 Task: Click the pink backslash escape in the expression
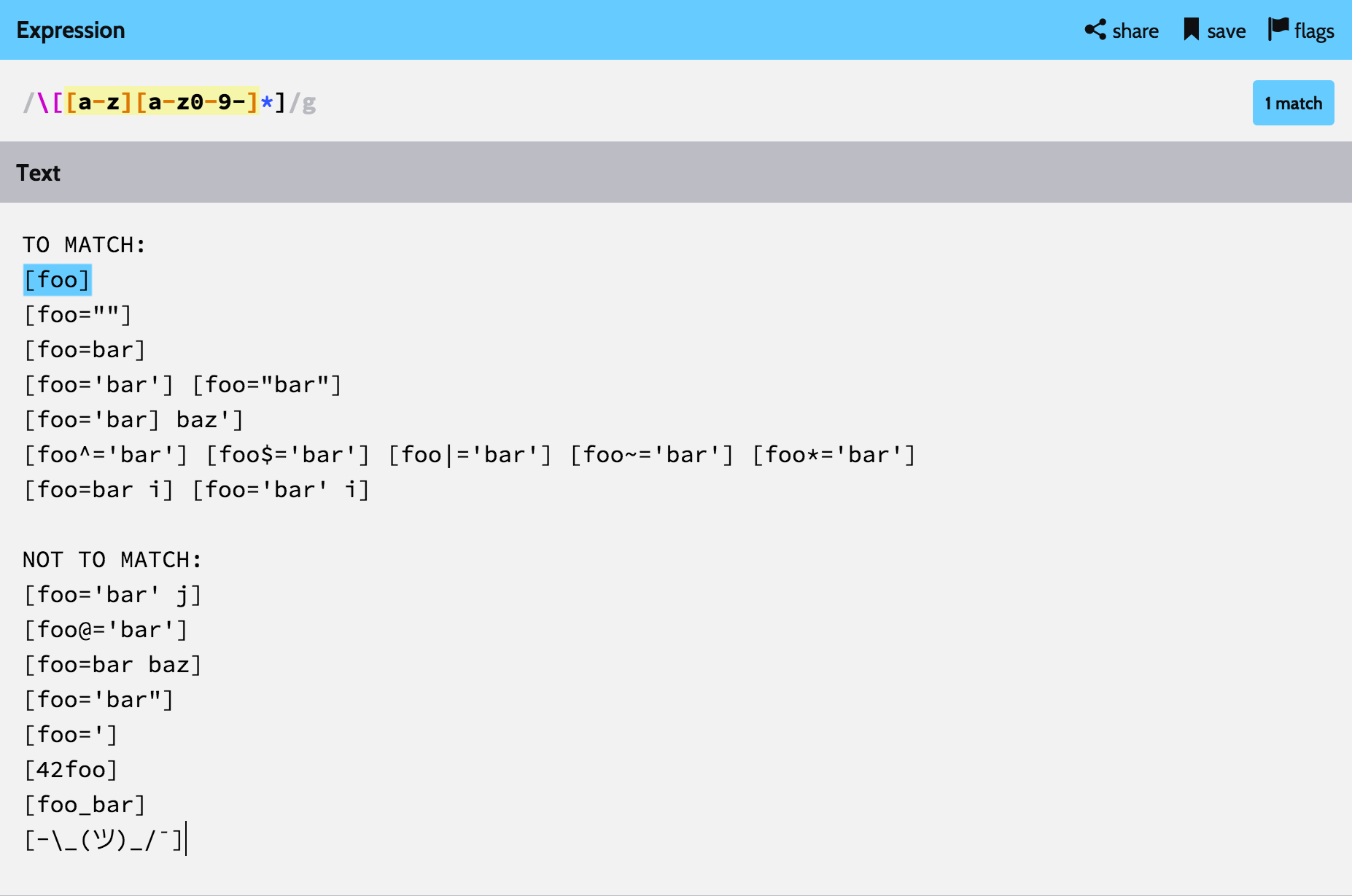tap(43, 102)
